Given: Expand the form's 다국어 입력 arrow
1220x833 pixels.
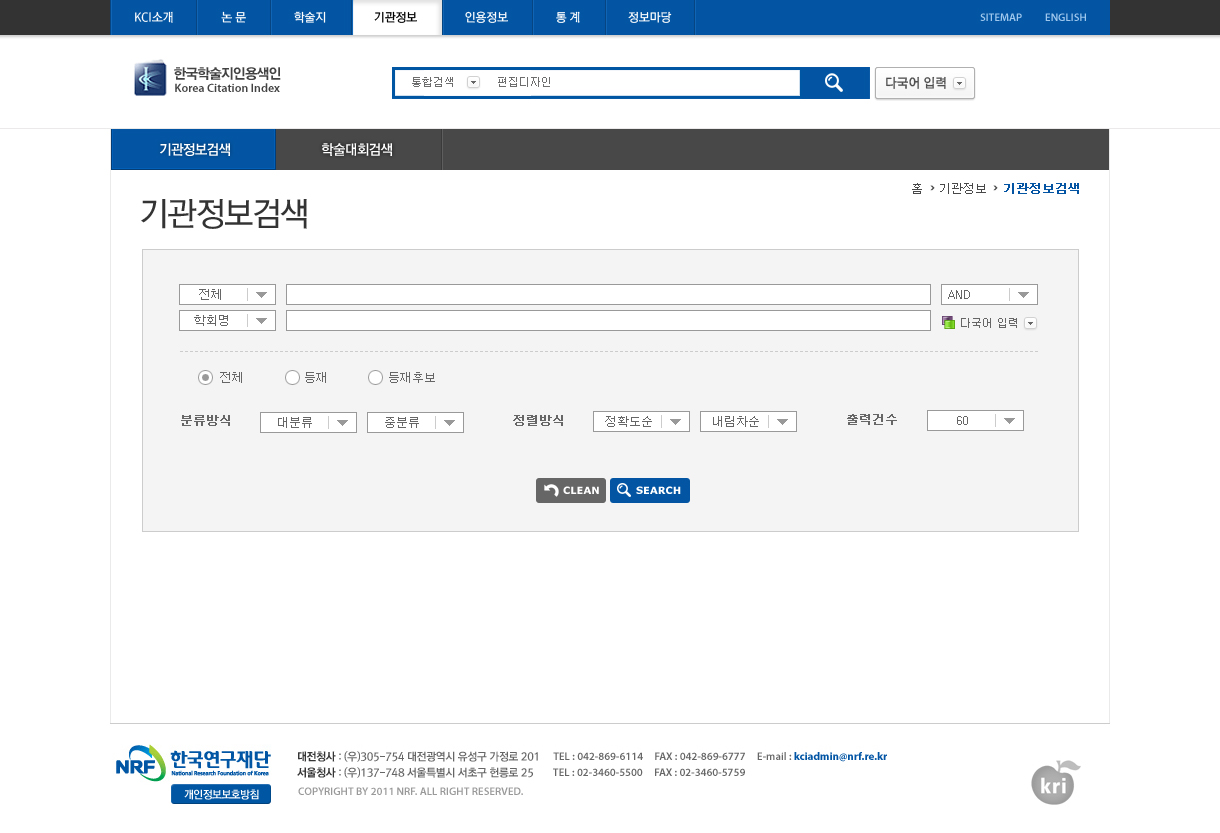Looking at the screenshot, I should click(x=1031, y=323).
